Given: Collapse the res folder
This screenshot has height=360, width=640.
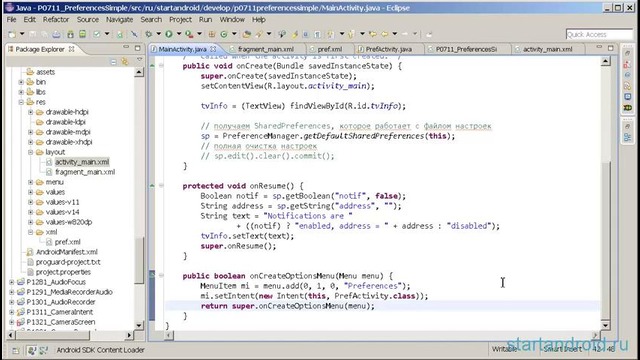Looking at the screenshot, I should click(21, 102).
